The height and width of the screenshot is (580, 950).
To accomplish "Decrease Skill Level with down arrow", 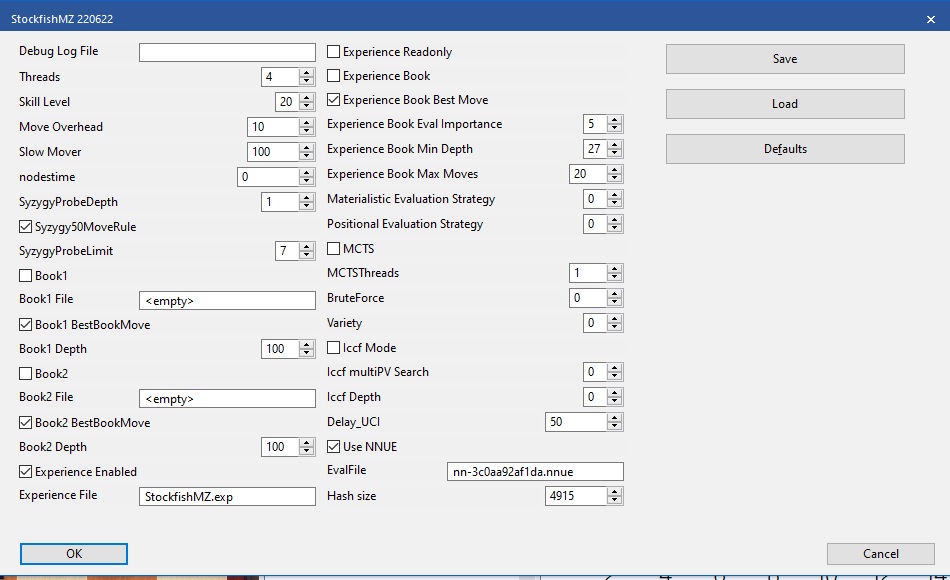I will point(307,106).
